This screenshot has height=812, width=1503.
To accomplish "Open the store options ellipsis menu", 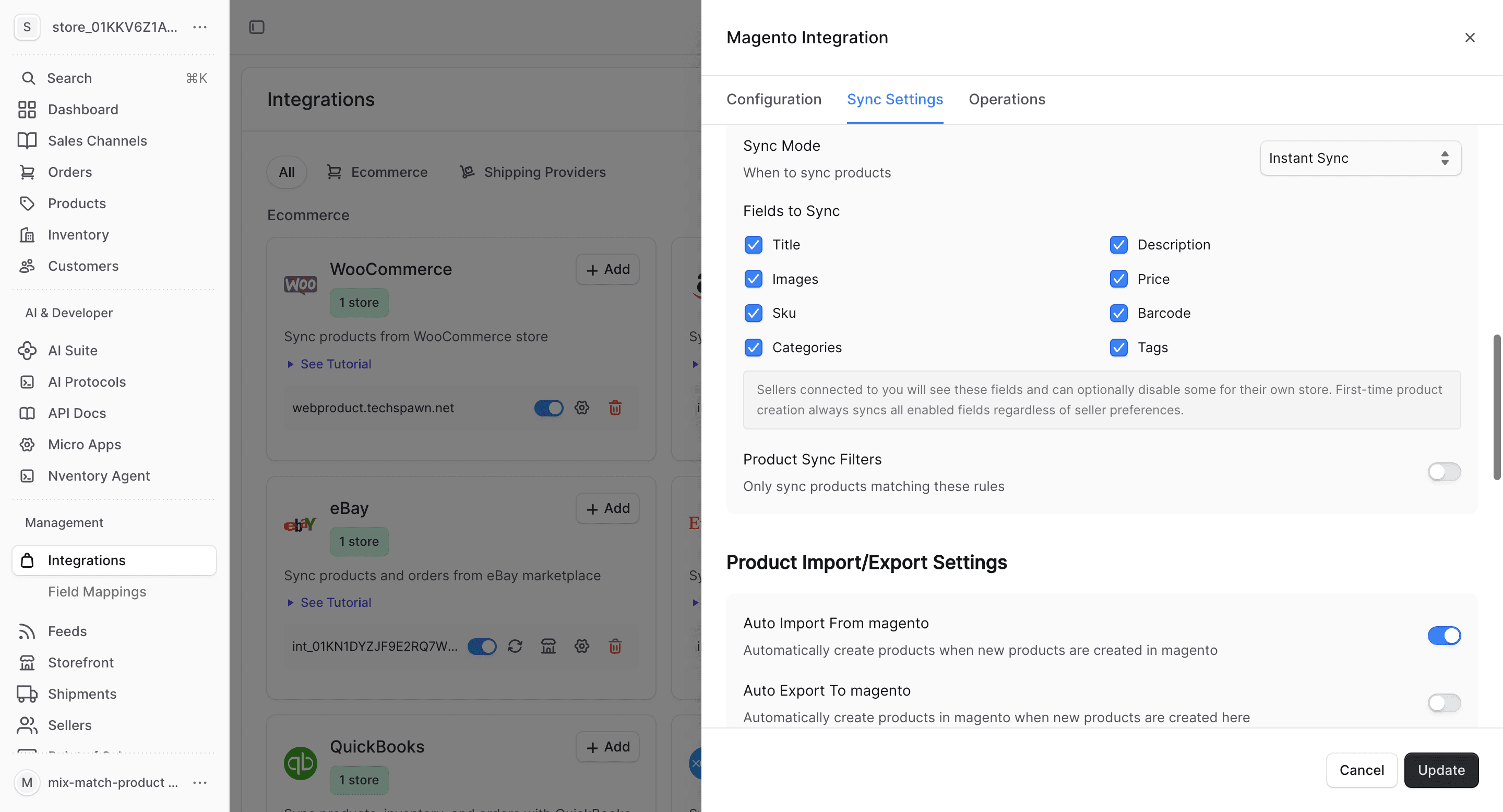I will pyautogui.click(x=200, y=28).
